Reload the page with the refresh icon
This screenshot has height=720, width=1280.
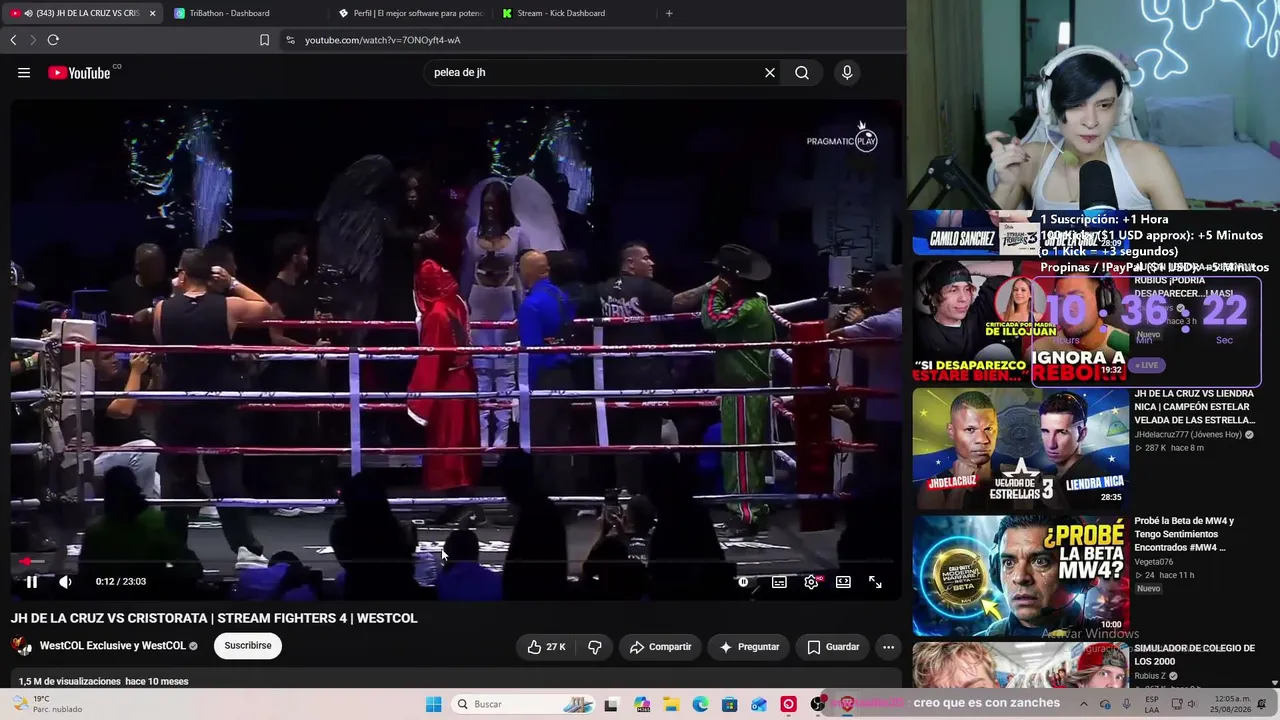(x=53, y=40)
